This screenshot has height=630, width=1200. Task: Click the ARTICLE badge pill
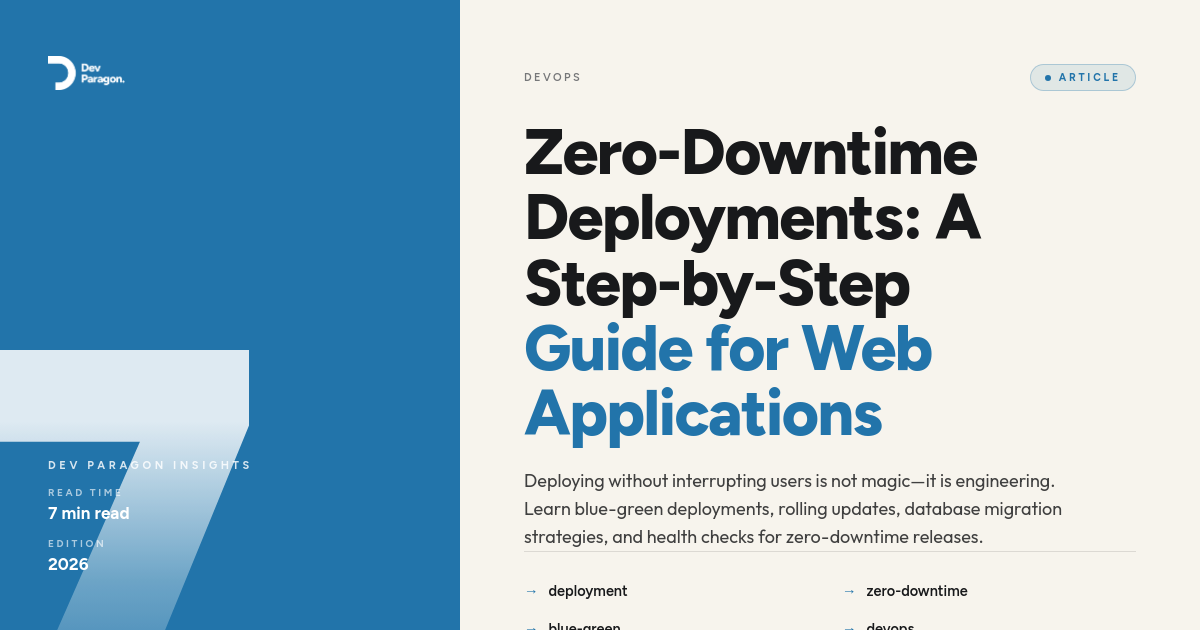click(1083, 77)
